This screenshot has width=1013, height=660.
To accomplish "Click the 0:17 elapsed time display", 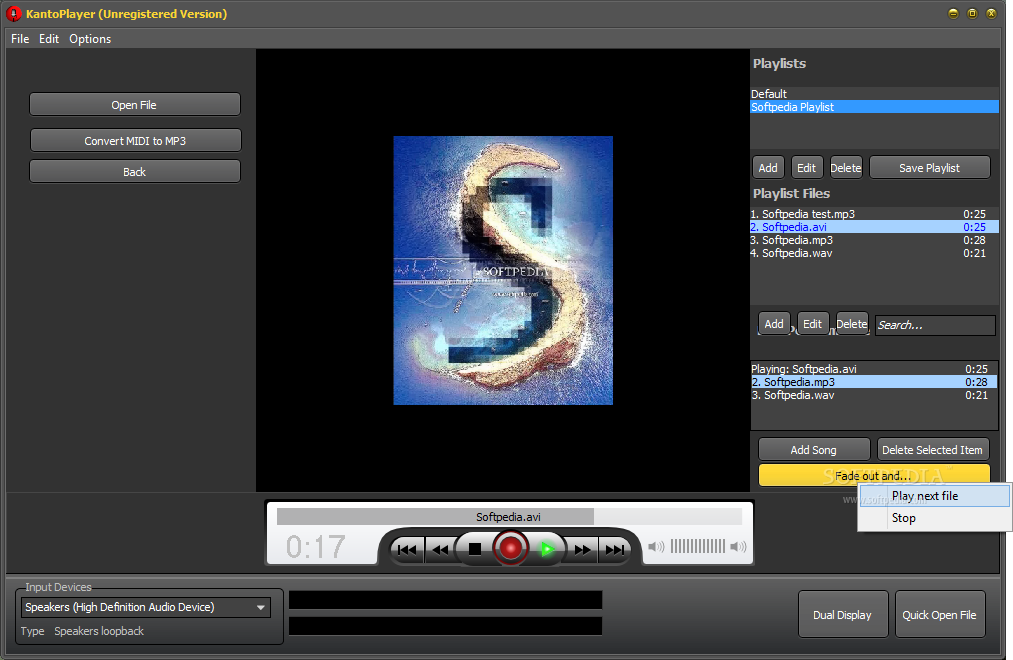I will [316, 546].
